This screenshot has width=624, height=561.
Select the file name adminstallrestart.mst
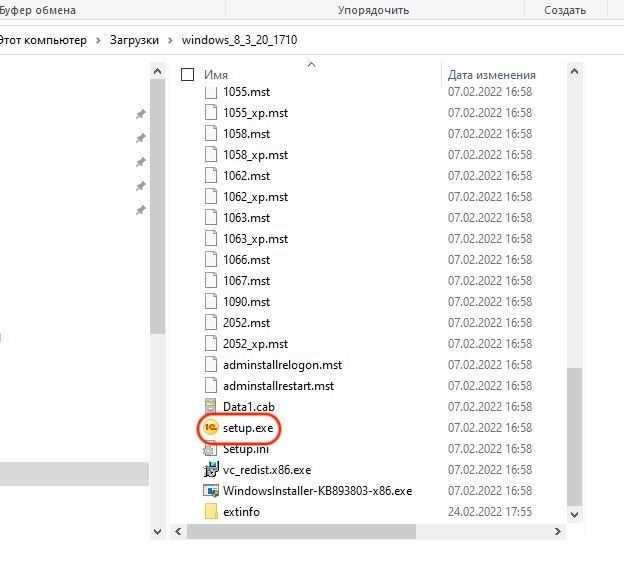click(x=279, y=386)
